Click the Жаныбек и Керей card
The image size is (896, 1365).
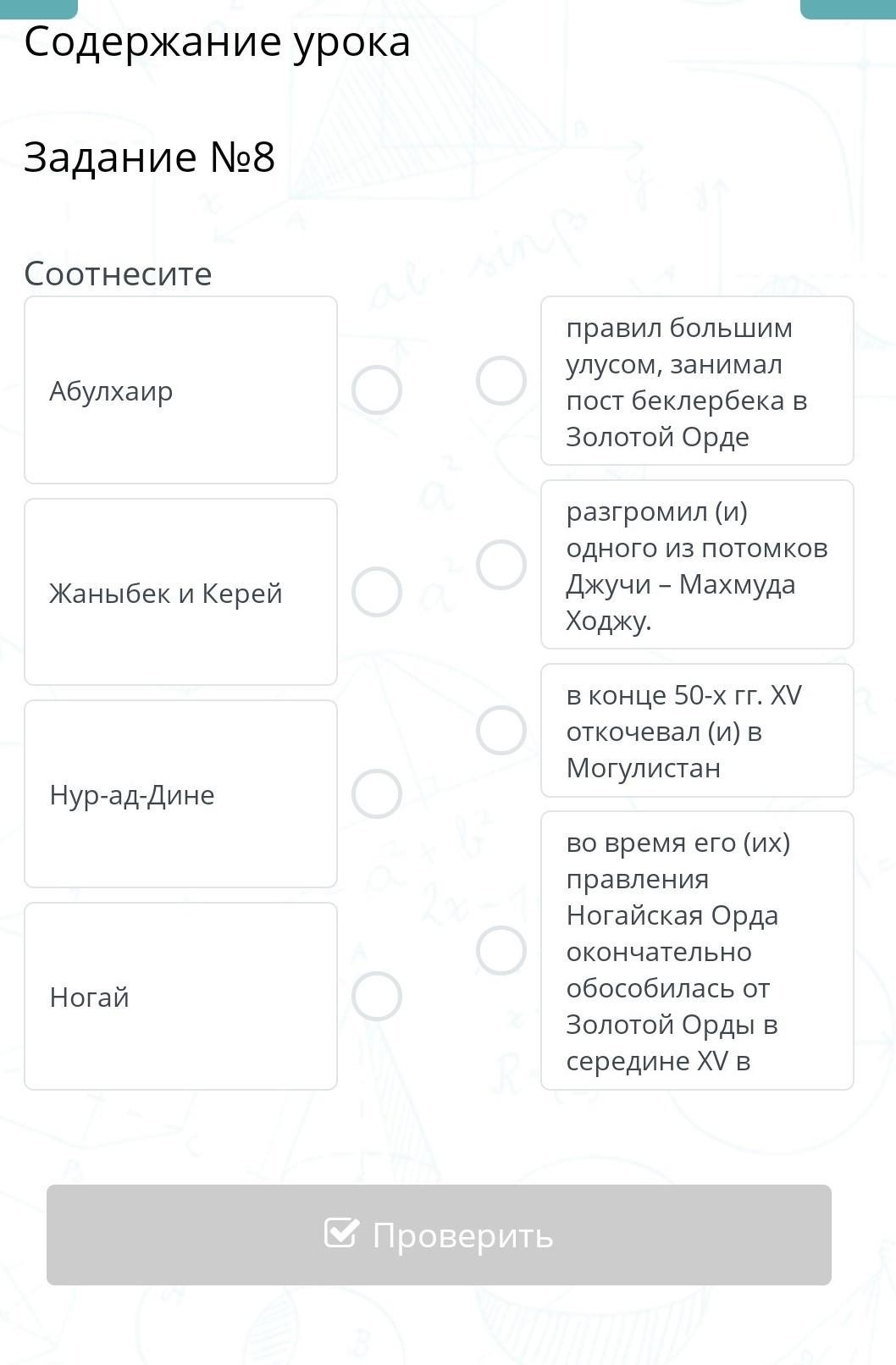point(180,592)
